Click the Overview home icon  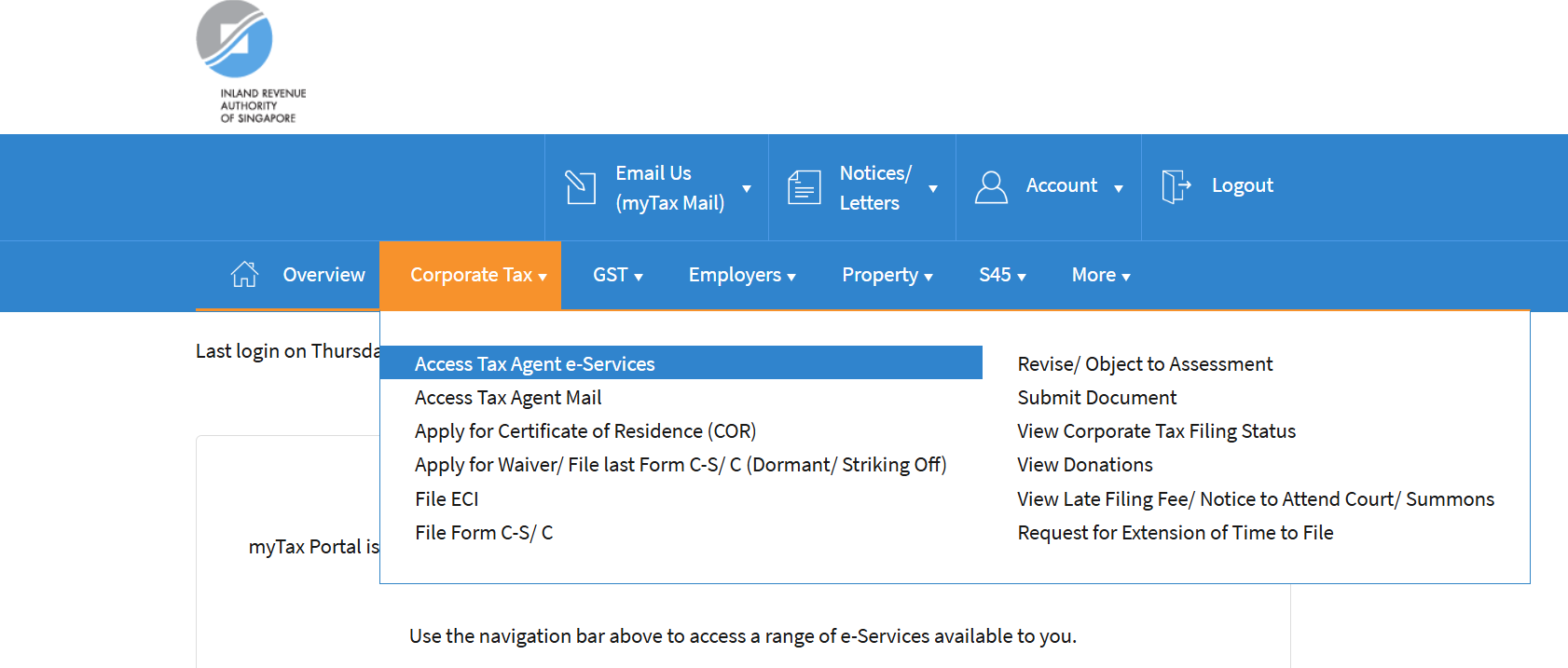tap(244, 274)
